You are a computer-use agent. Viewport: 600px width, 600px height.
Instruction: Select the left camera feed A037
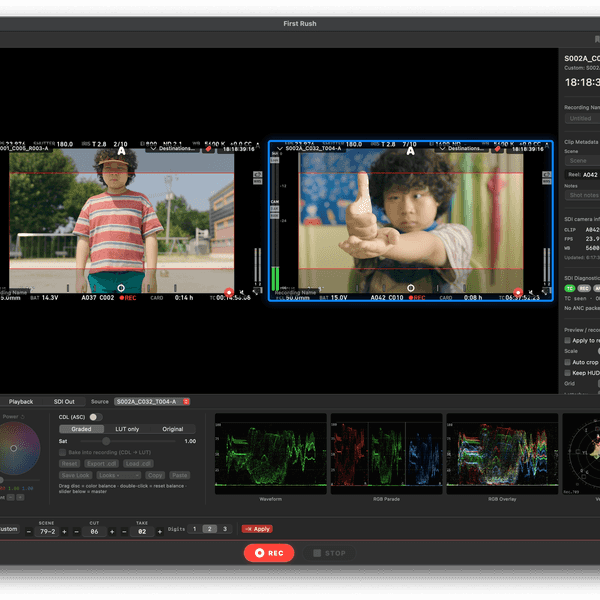click(x=122, y=221)
